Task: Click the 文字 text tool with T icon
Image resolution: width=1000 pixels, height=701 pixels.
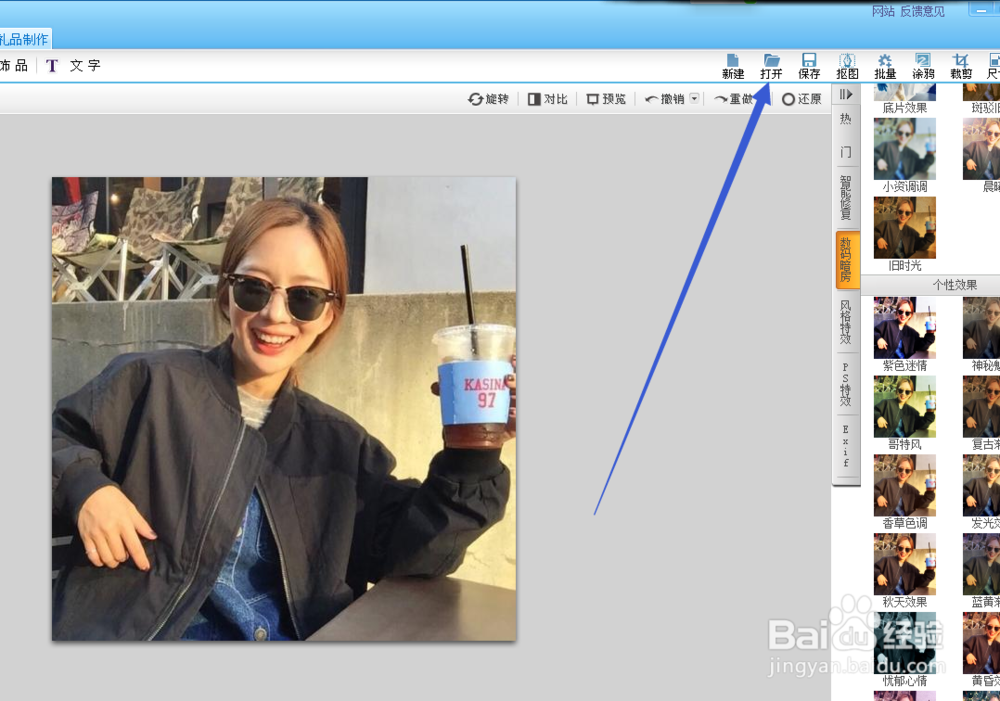Action: click(x=72, y=66)
